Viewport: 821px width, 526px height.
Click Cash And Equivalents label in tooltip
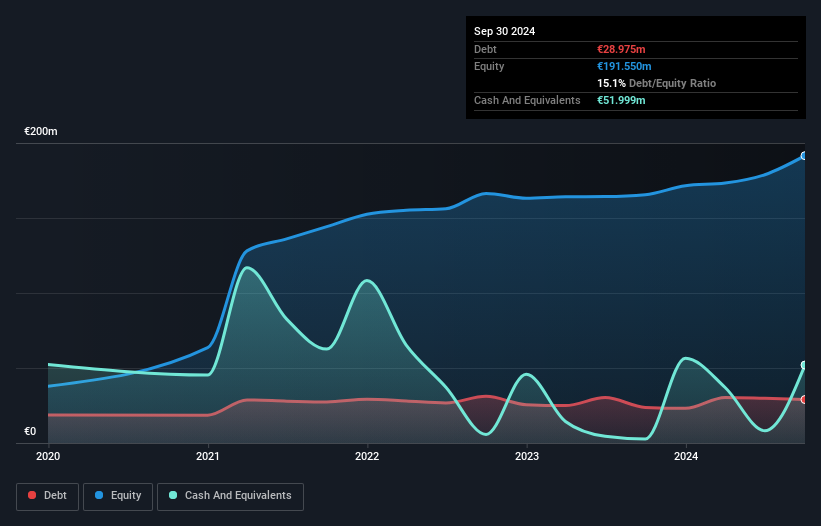point(527,100)
